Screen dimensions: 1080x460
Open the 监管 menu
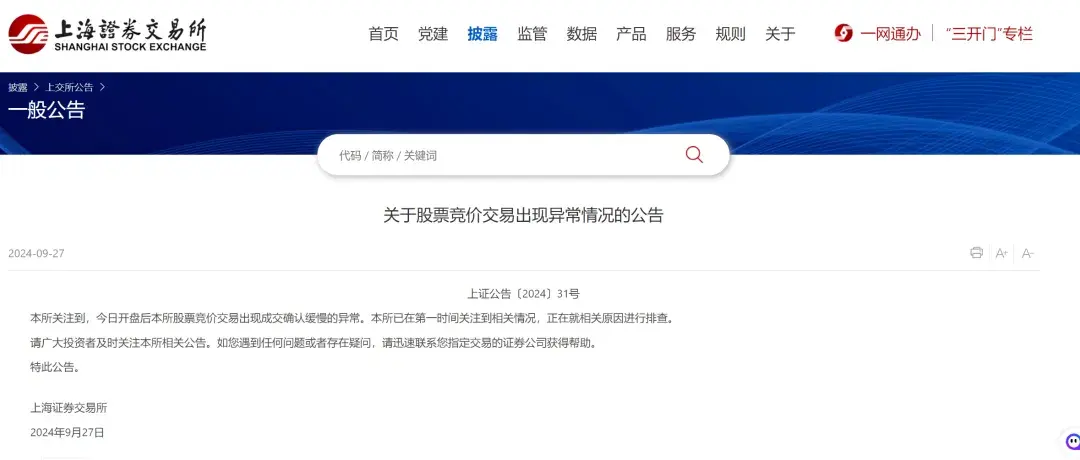[x=532, y=34]
